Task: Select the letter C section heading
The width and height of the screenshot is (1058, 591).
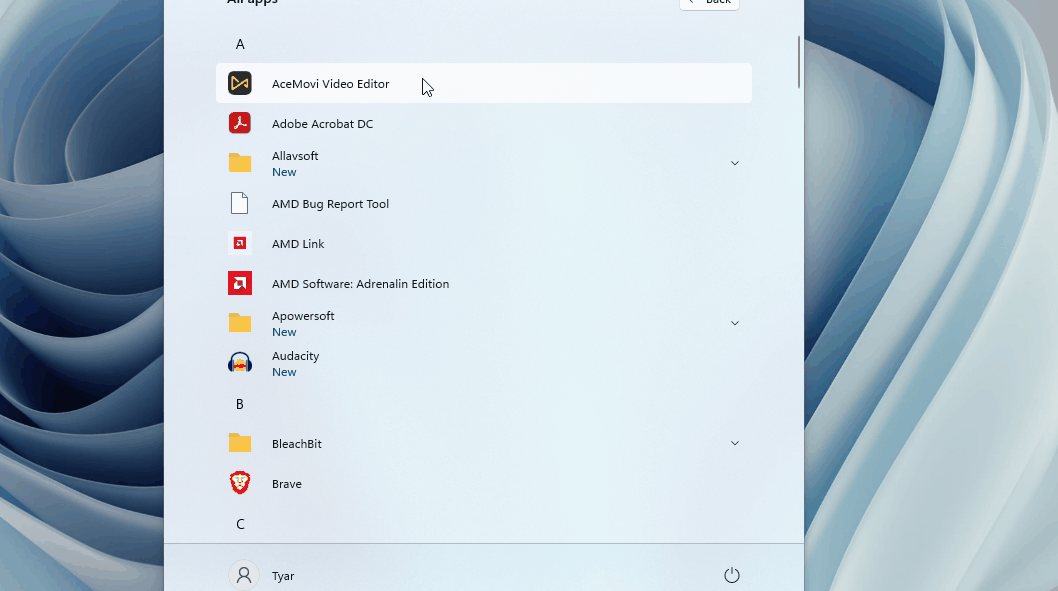Action: coord(239,524)
